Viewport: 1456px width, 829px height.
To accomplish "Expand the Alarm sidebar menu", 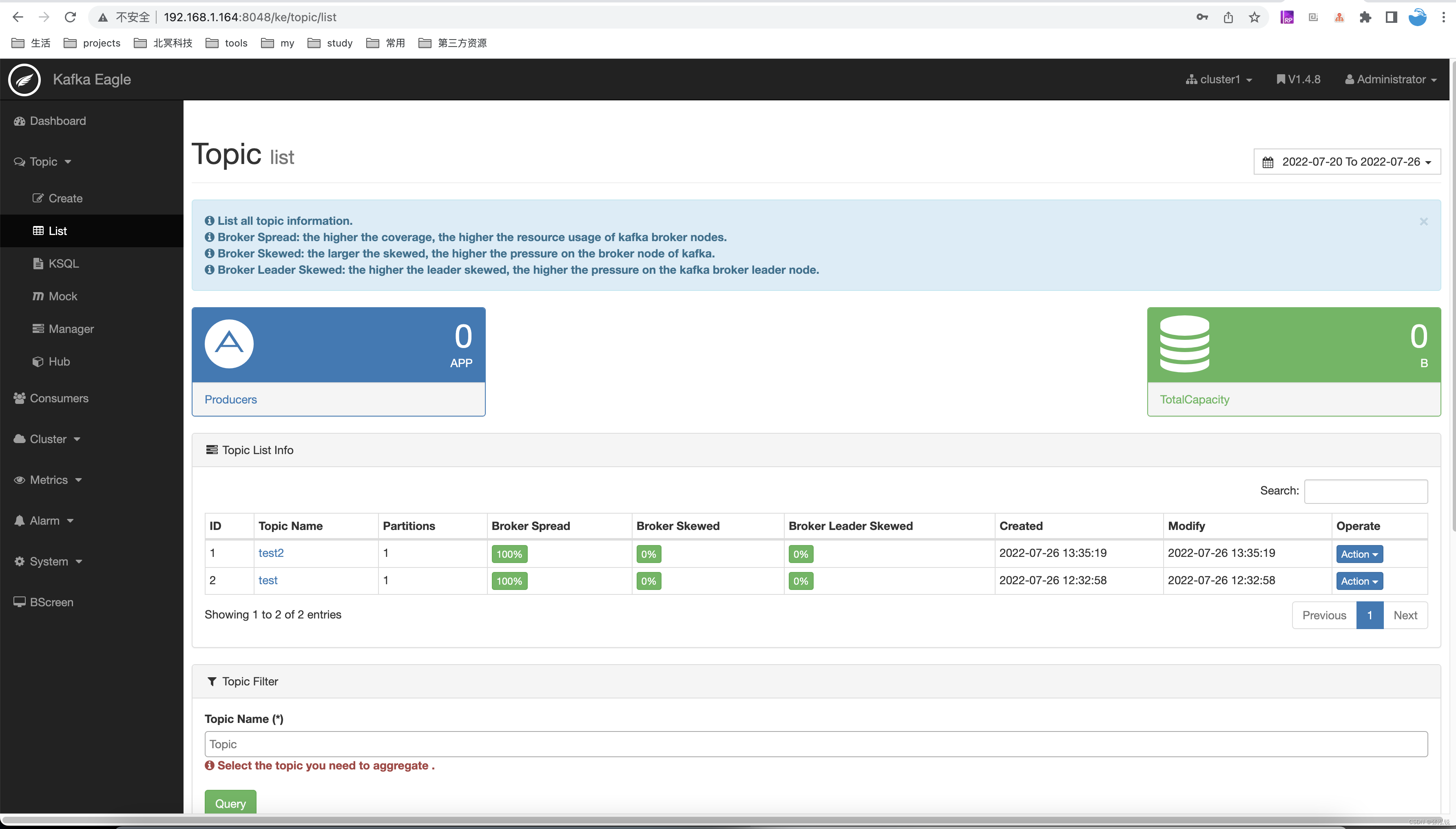I will [x=44, y=521].
